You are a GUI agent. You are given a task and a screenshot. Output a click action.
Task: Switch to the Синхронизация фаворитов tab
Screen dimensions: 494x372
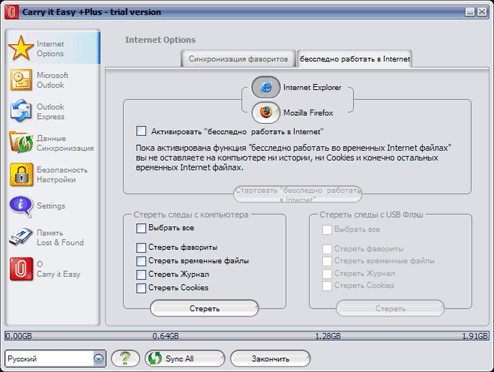[x=238, y=59]
